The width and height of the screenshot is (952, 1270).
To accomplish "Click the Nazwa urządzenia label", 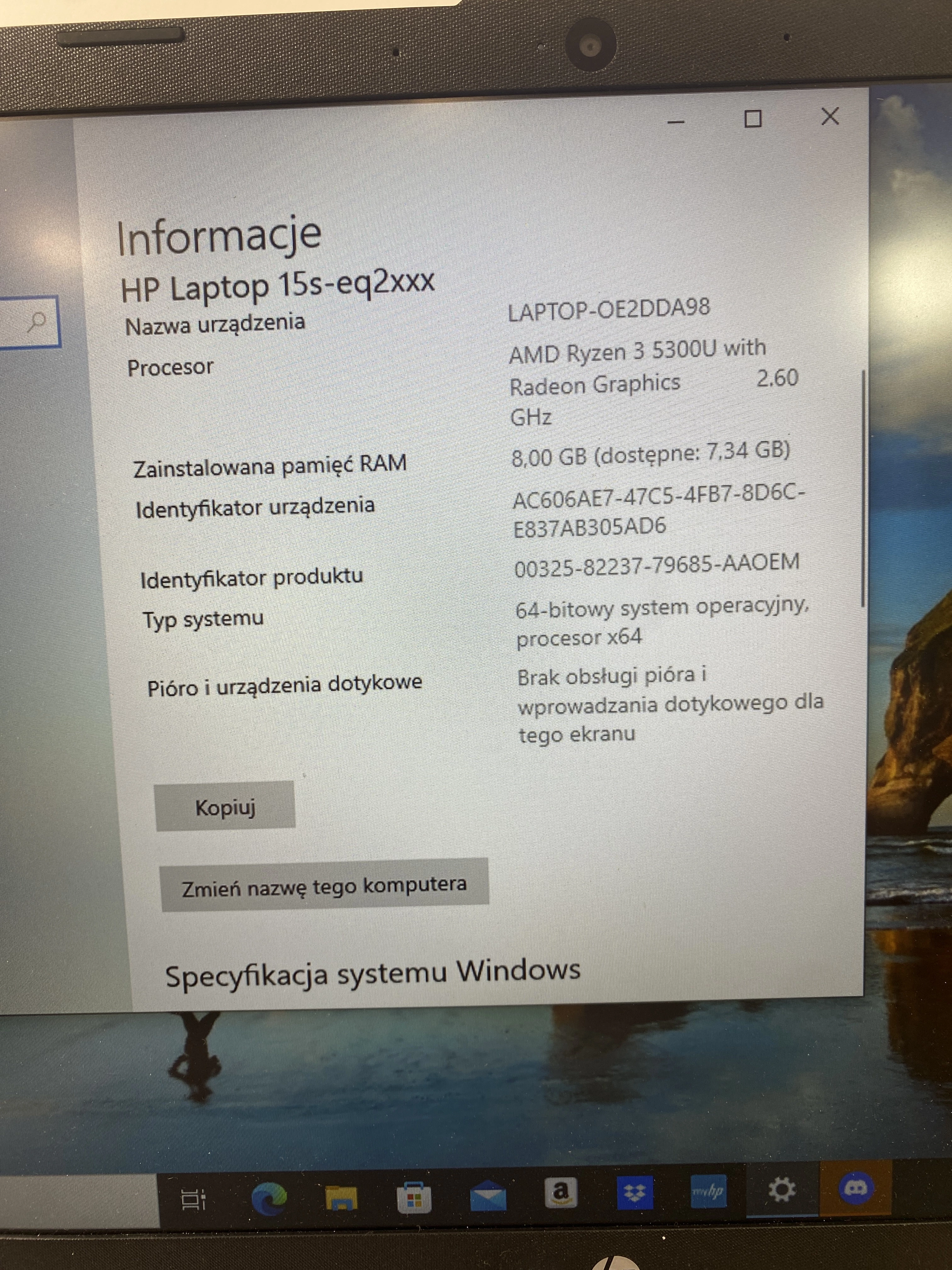I will [x=215, y=324].
